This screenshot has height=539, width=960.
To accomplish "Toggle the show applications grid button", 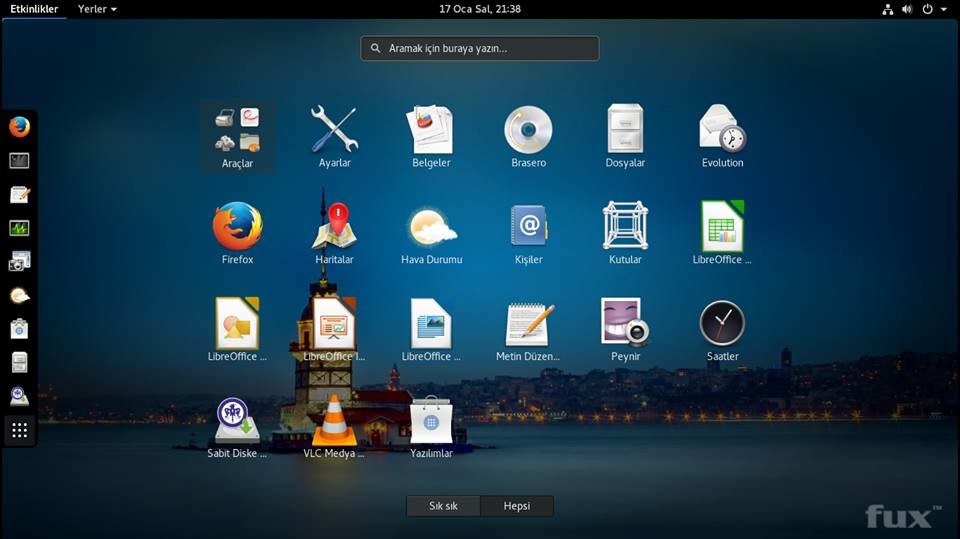I will [x=19, y=430].
